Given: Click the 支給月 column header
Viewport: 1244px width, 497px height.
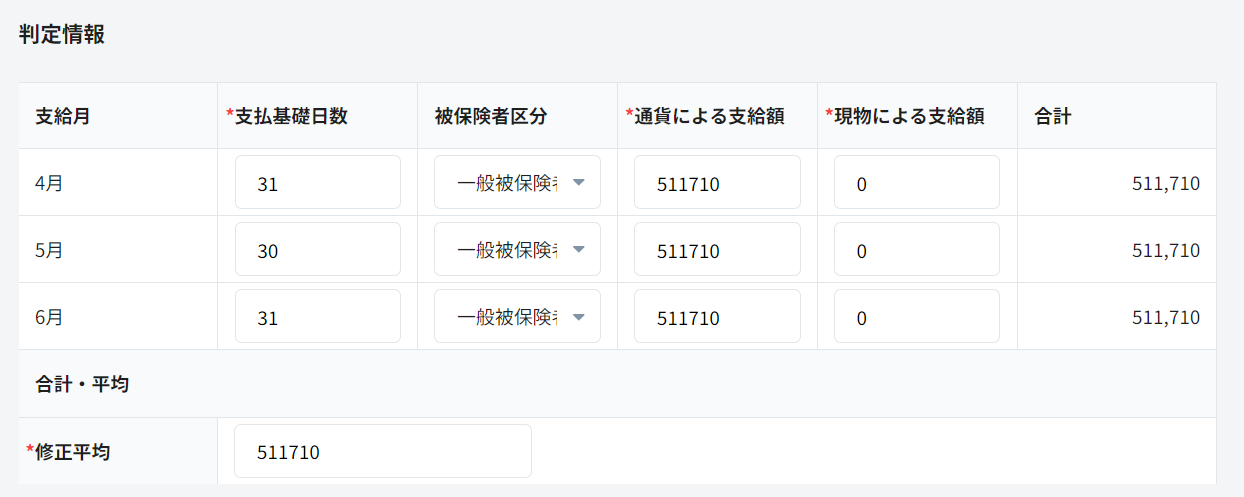Looking at the screenshot, I should (x=63, y=116).
